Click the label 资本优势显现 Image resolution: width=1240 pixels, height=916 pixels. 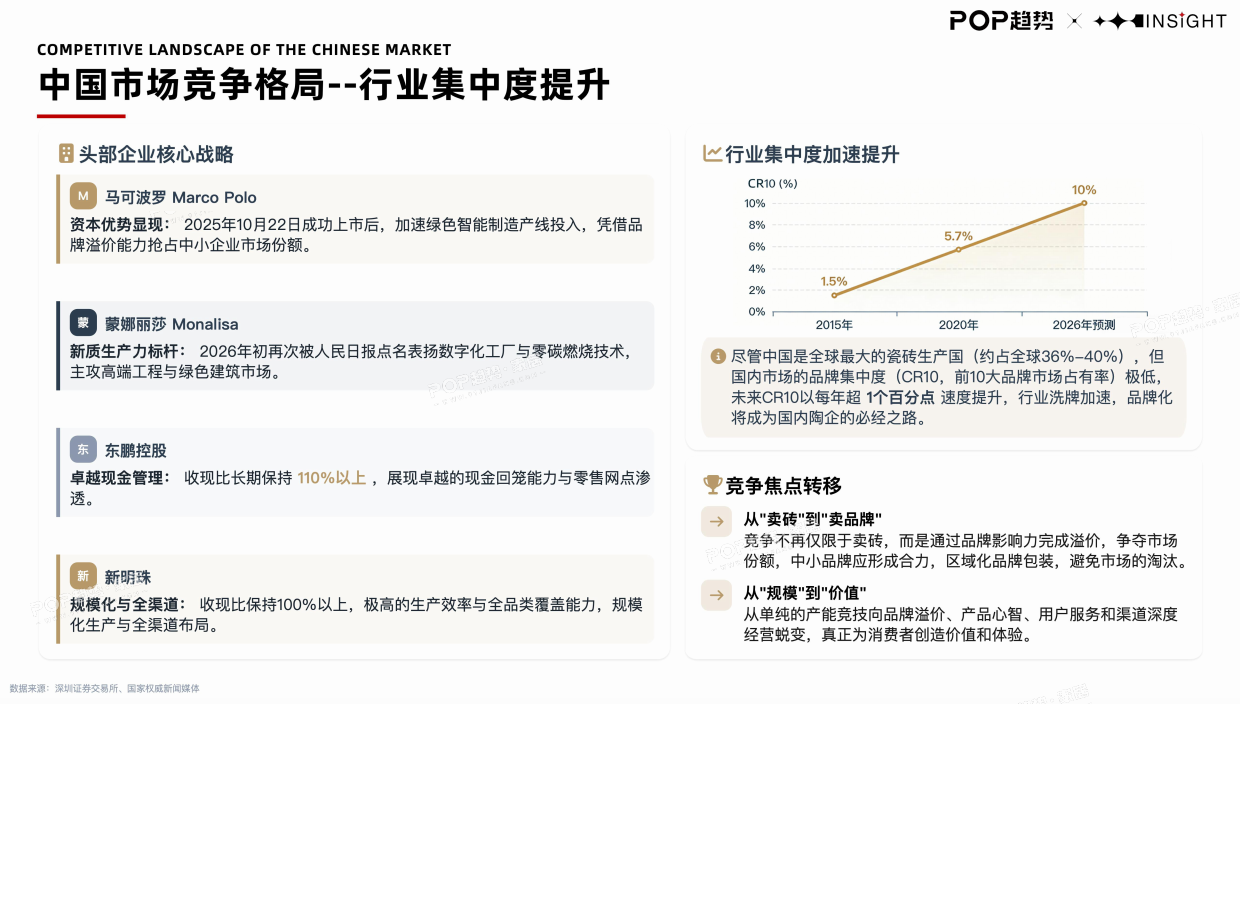point(119,225)
